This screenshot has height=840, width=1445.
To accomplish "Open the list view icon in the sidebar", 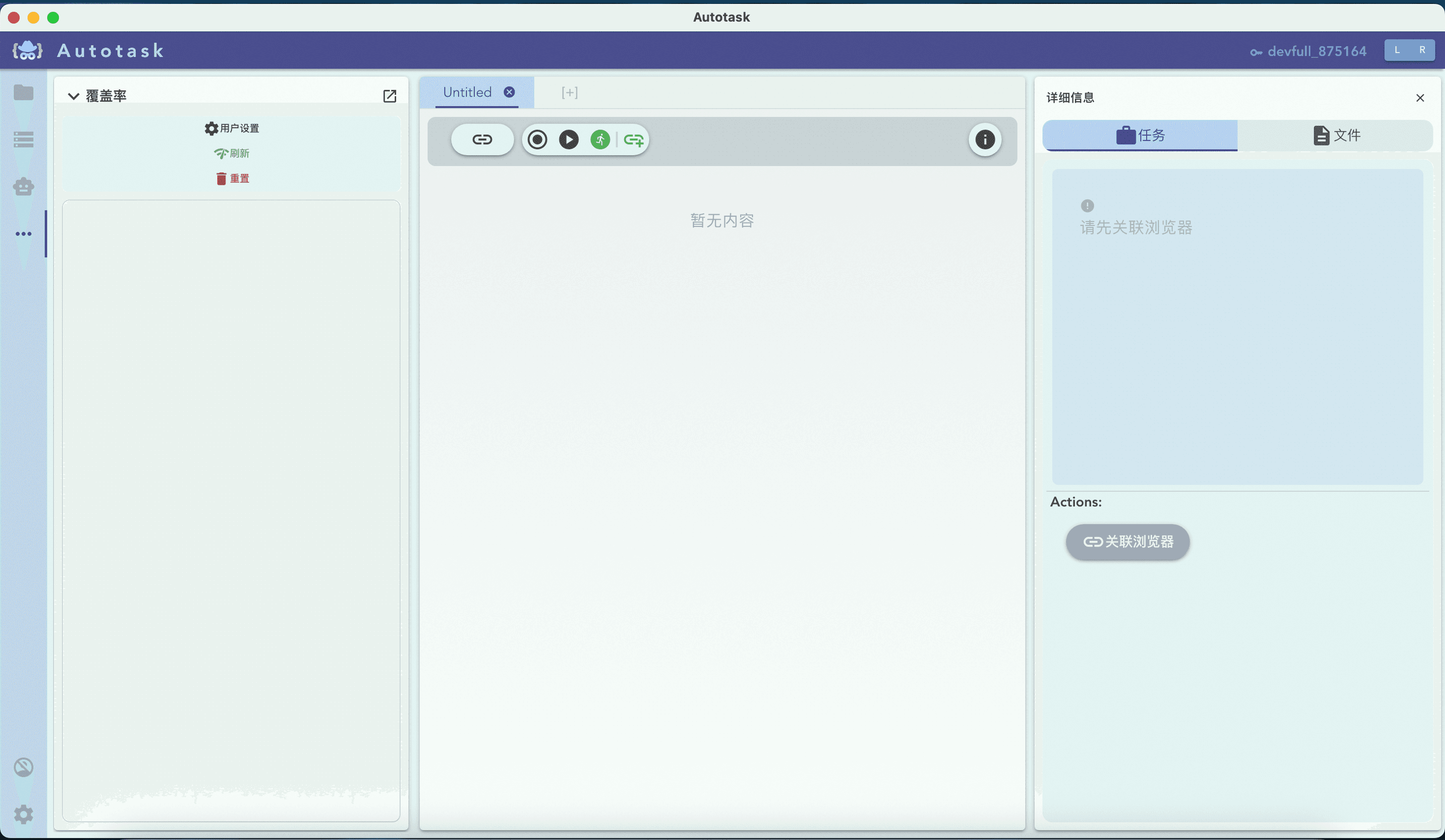I will click(24, 139).
